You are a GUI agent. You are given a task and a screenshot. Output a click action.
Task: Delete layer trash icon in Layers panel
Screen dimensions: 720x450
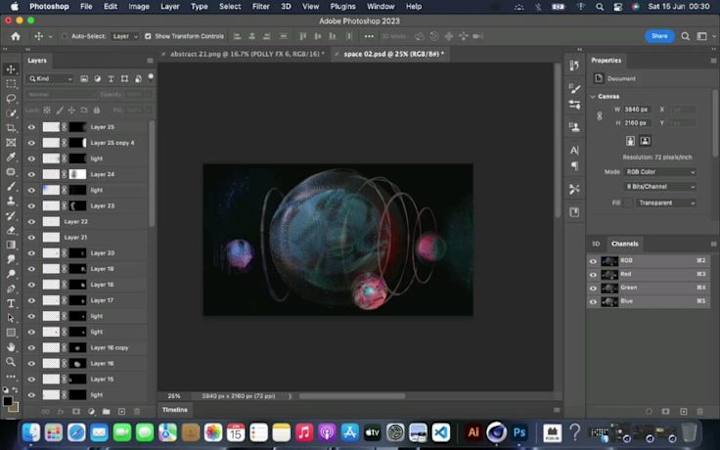(137, 412)
